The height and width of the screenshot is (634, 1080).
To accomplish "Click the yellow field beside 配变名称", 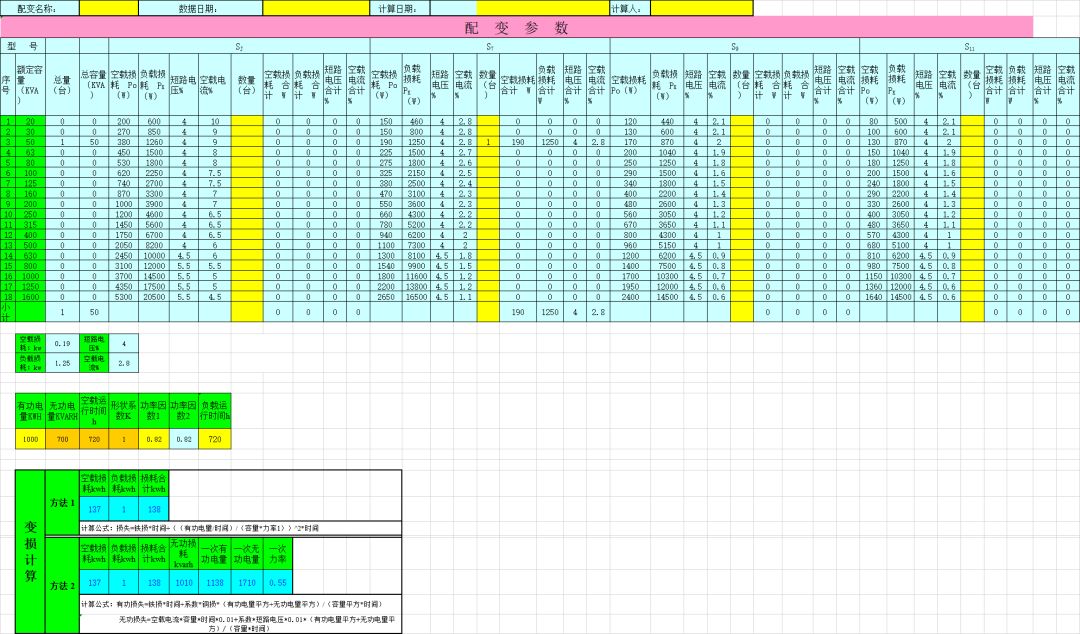I will (x=109, y=9).
